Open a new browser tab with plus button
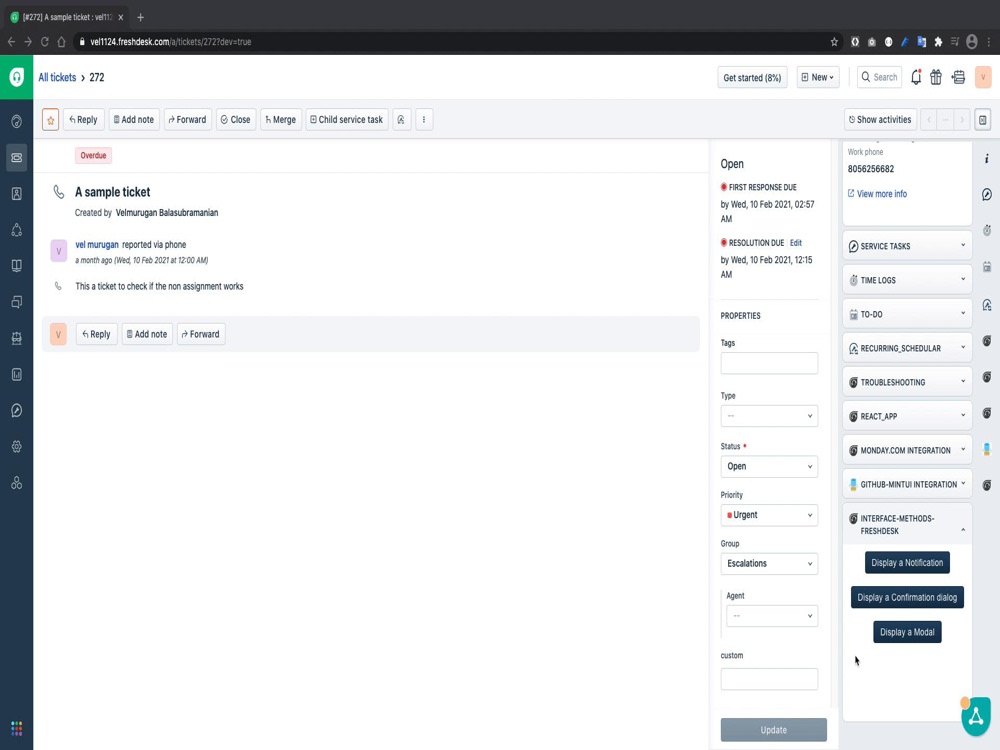This screenshot has height=750, width=1000. [x=140, y=17]
